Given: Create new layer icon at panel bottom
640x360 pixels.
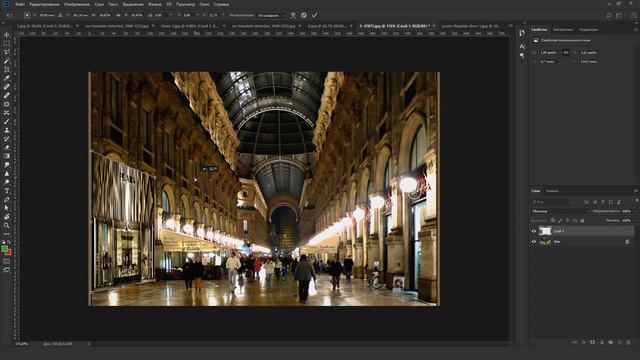Looking at the screenshot, I should (x=620, y=342).
